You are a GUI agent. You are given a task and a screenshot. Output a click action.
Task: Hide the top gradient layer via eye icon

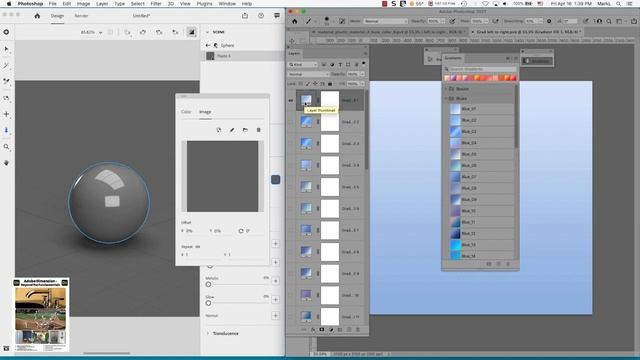(291, 100)
